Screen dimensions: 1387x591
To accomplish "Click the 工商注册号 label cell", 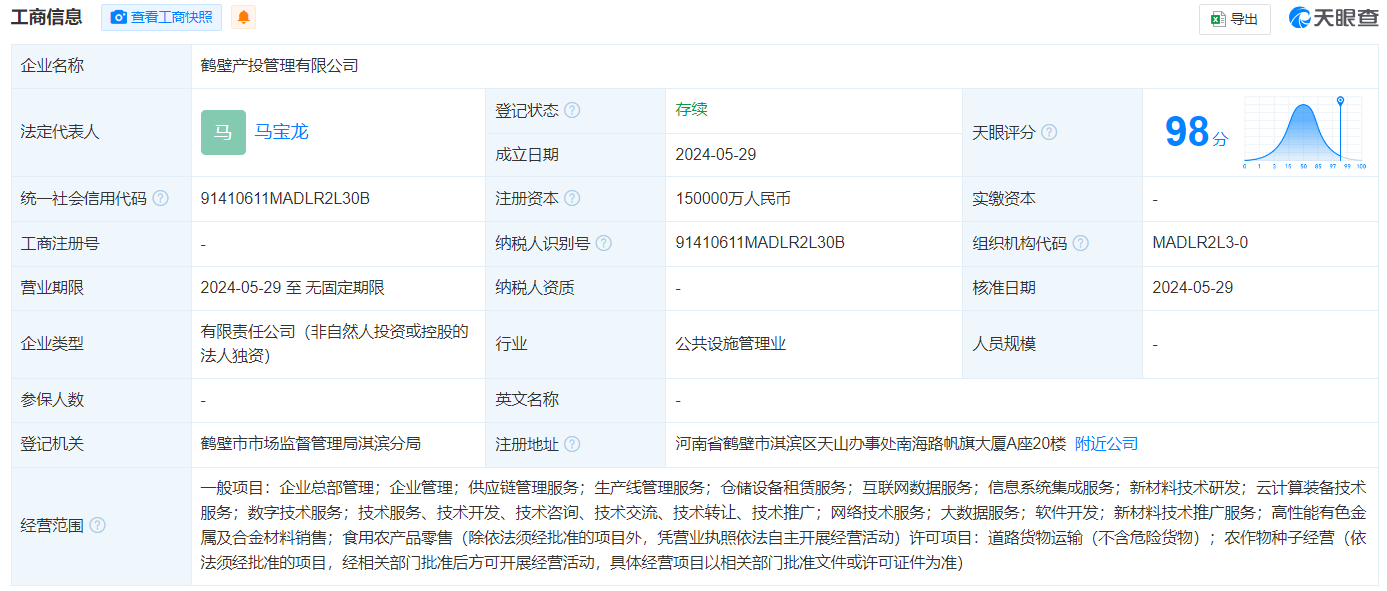I will point(101,243).
